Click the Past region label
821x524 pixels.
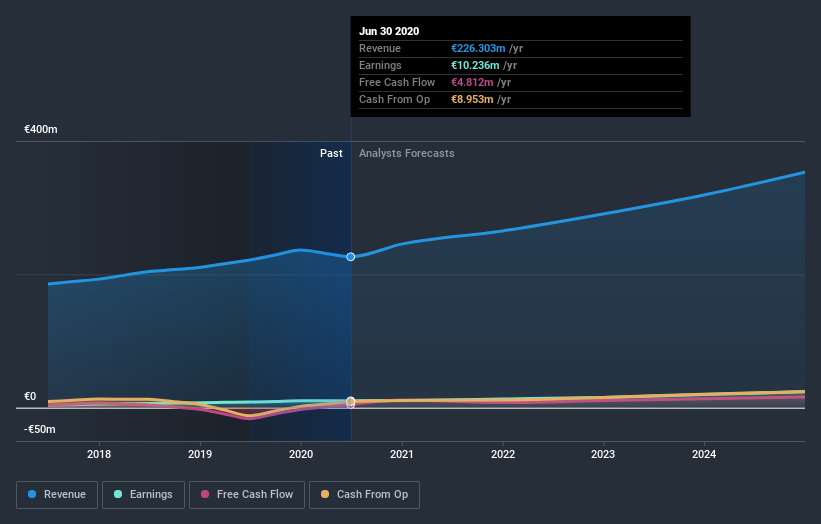(x=331, y=153)
